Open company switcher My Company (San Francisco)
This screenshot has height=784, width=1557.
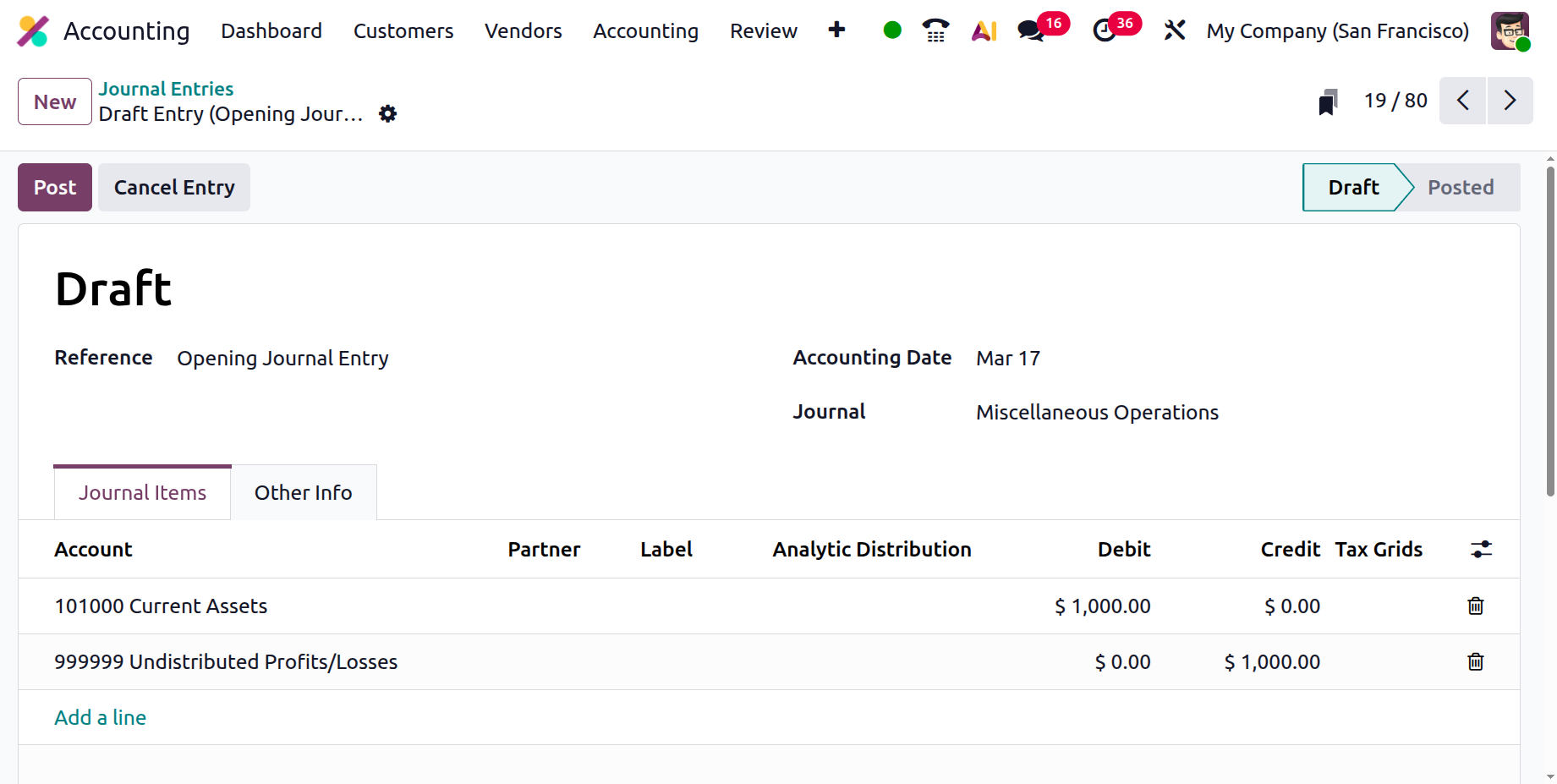pyautogui.click(x=1337, y=31)
